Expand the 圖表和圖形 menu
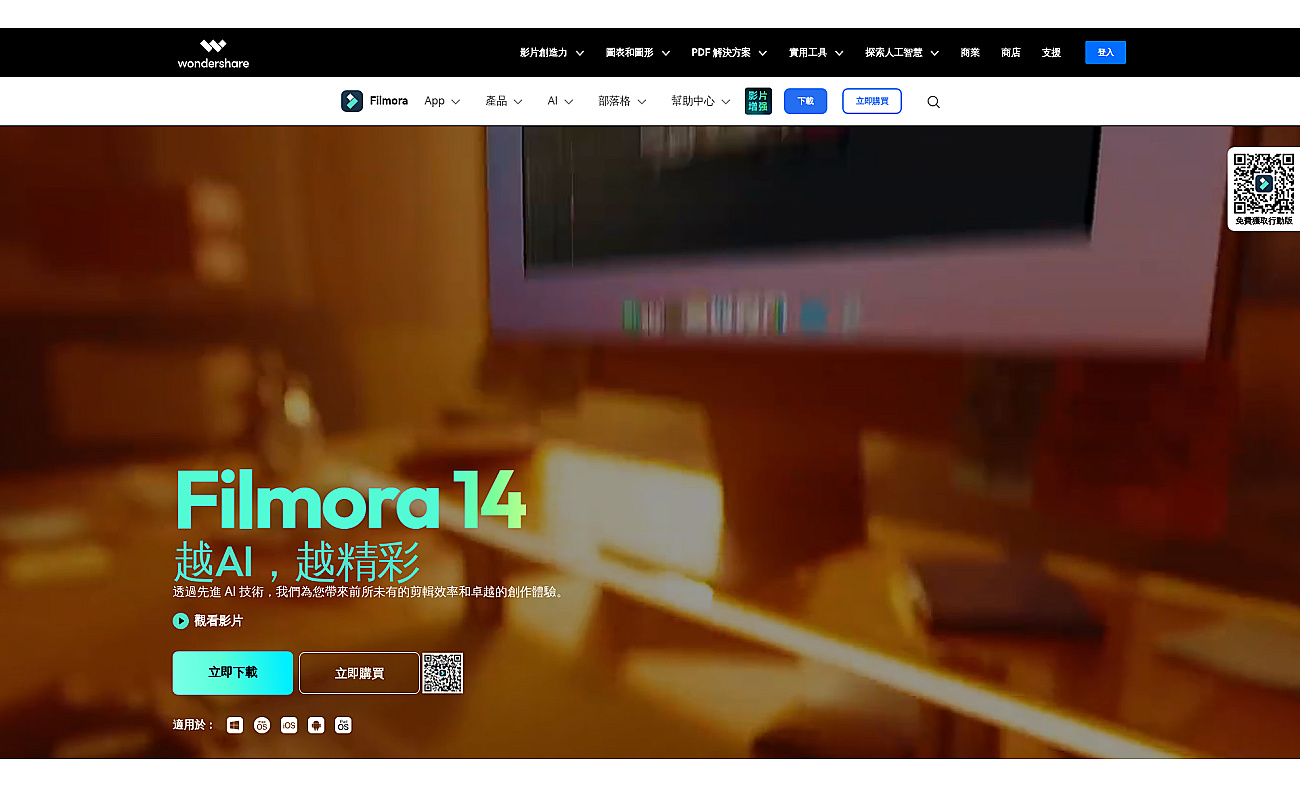1300x788 pixels. [x=638, y=53]
